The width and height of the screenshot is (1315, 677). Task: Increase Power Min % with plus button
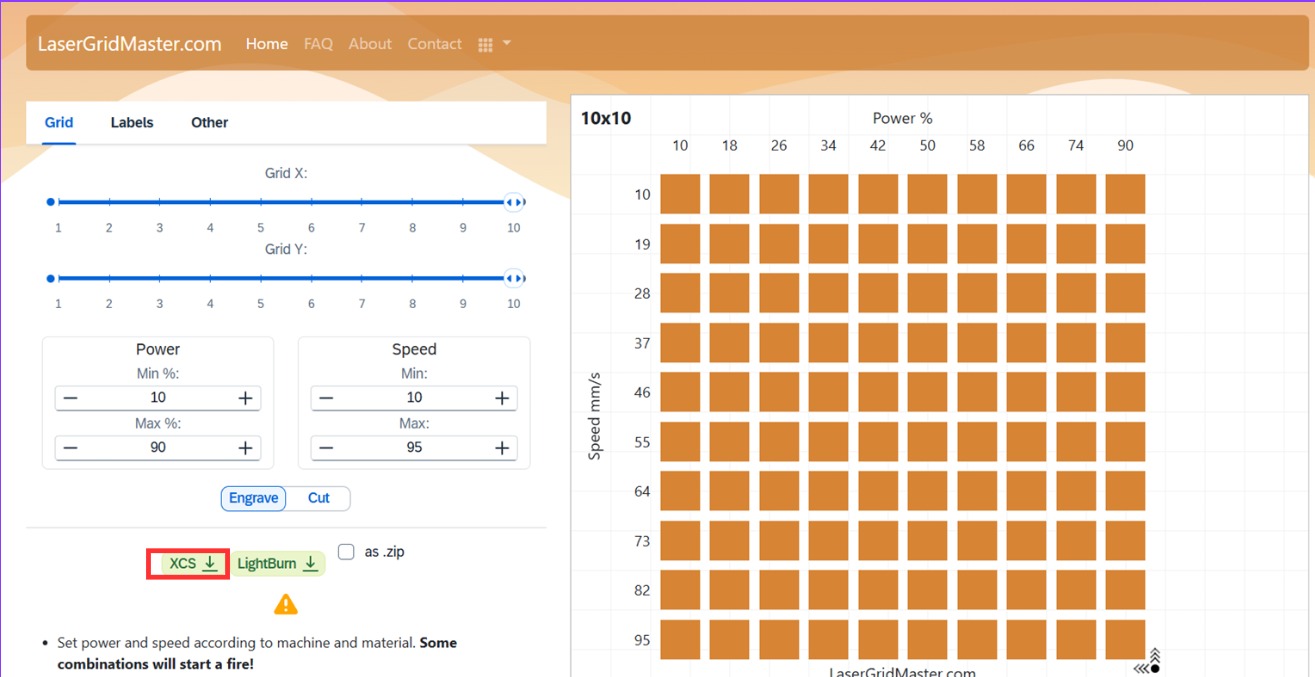click(246, 398)
